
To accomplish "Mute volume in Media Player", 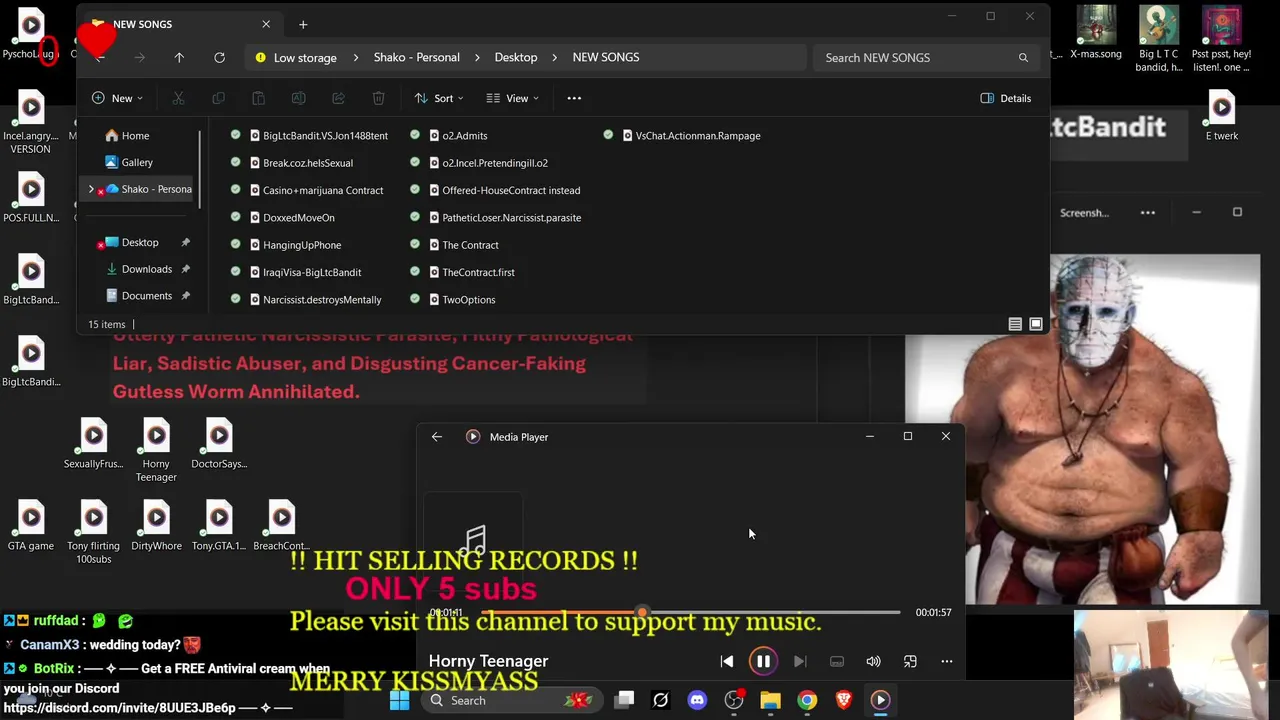I will (x=873, y=661).
